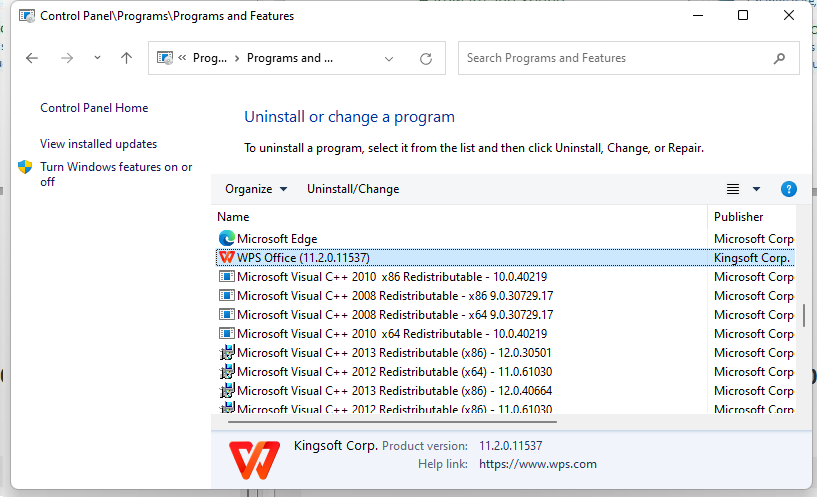This screenshot has width=817, height=497.
Task: Click the Microsoft Edge program icon
Action: 226,239
